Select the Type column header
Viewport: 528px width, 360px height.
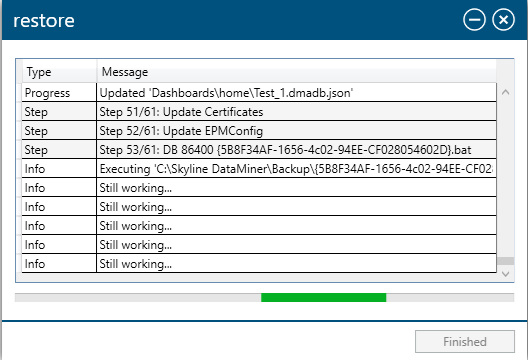click(x=59, y=72)
